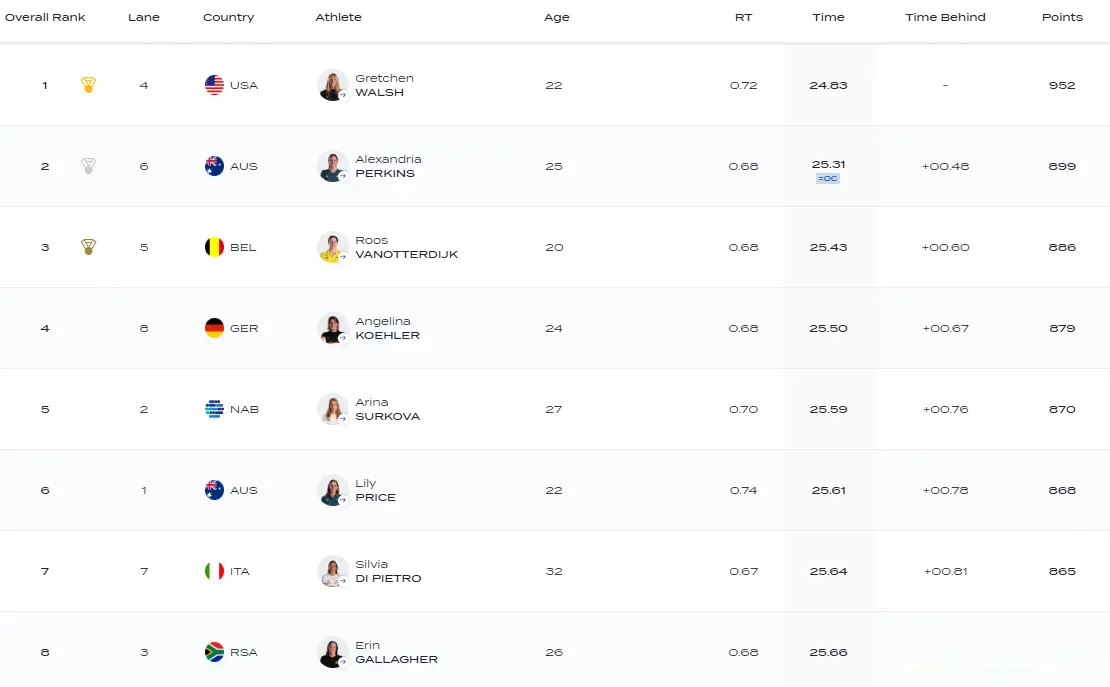1110x687 pixels.
Task: Click the Belgium flag icon
Action: coord(214,247)
